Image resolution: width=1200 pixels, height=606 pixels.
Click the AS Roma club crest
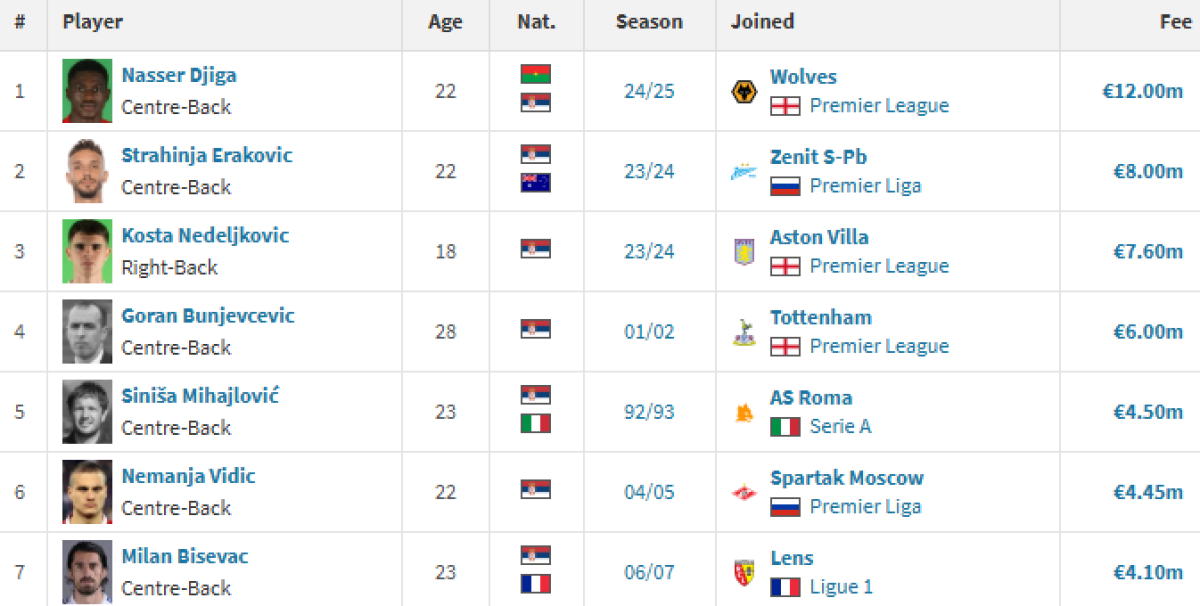pyautogui.click(x=744, y=412)
